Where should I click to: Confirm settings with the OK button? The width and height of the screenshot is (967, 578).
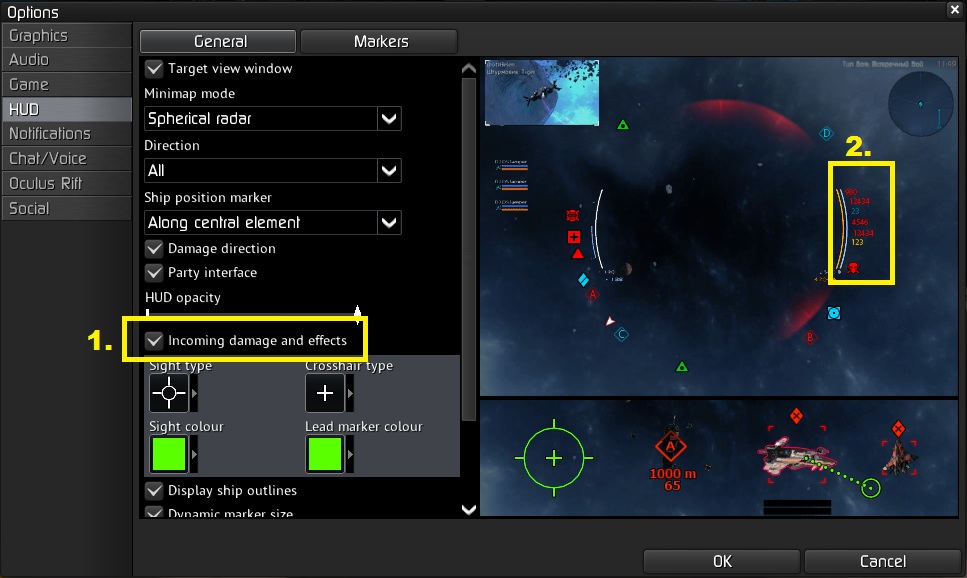(722, 561)
